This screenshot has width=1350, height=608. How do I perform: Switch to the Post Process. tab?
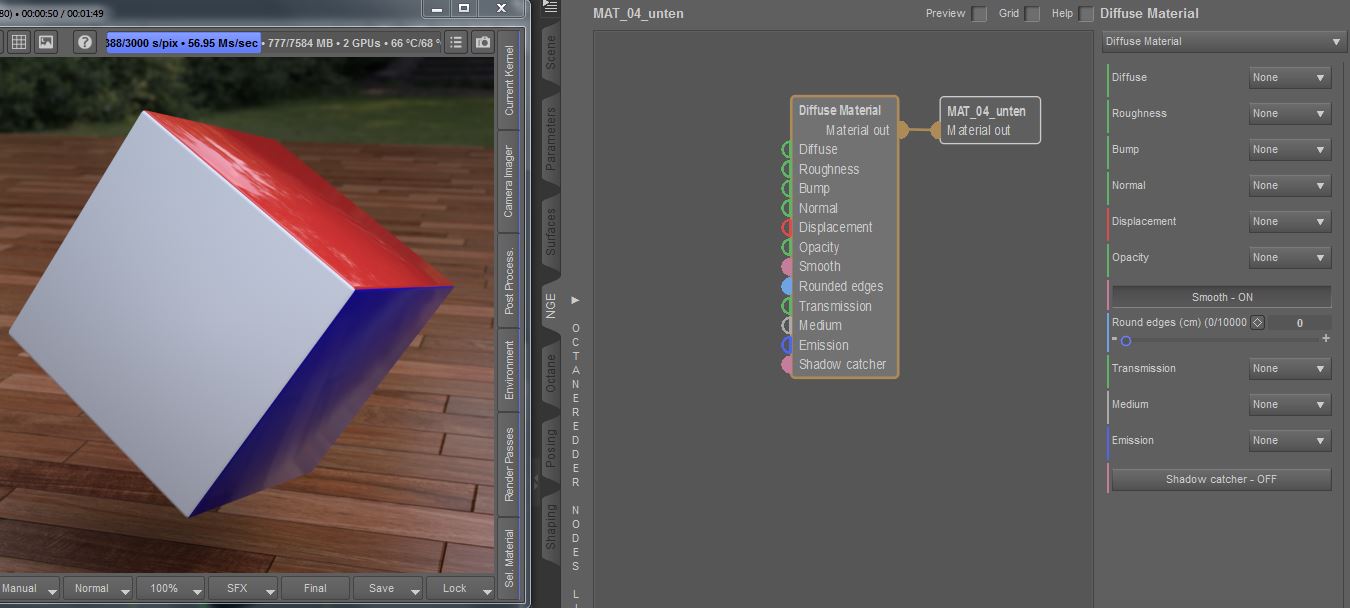509,281
